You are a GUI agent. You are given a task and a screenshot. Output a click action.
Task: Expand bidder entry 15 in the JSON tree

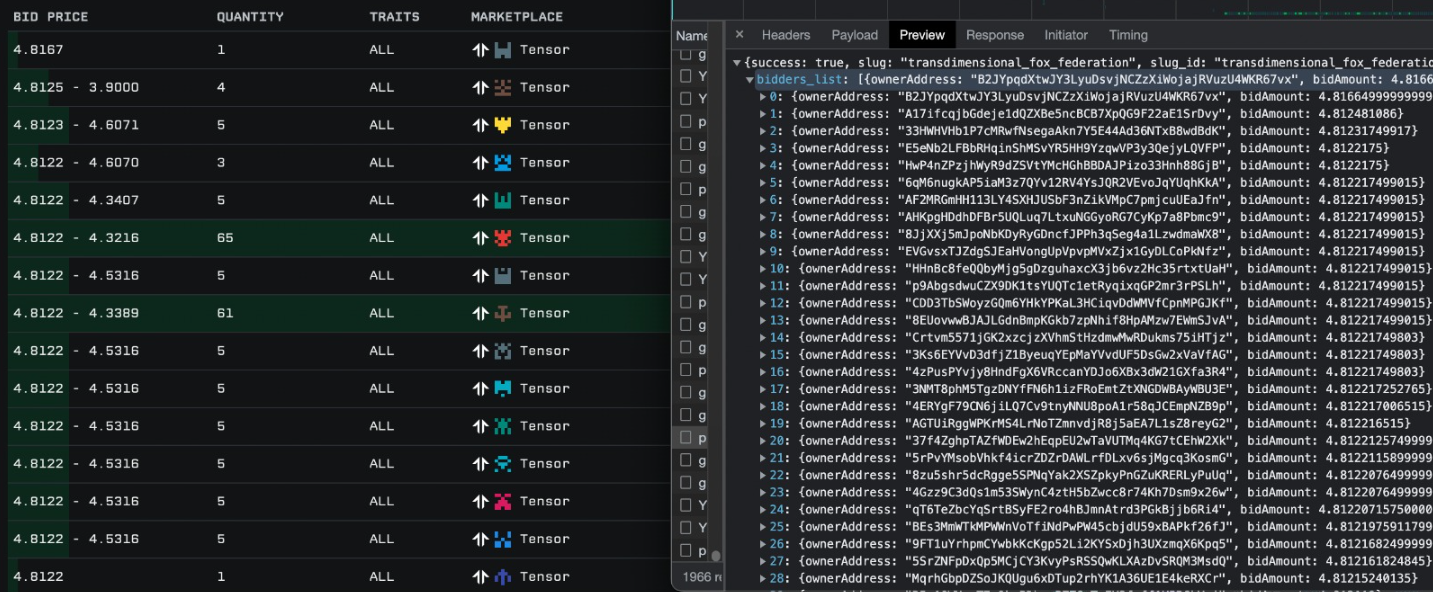click(x=764, y=354)
